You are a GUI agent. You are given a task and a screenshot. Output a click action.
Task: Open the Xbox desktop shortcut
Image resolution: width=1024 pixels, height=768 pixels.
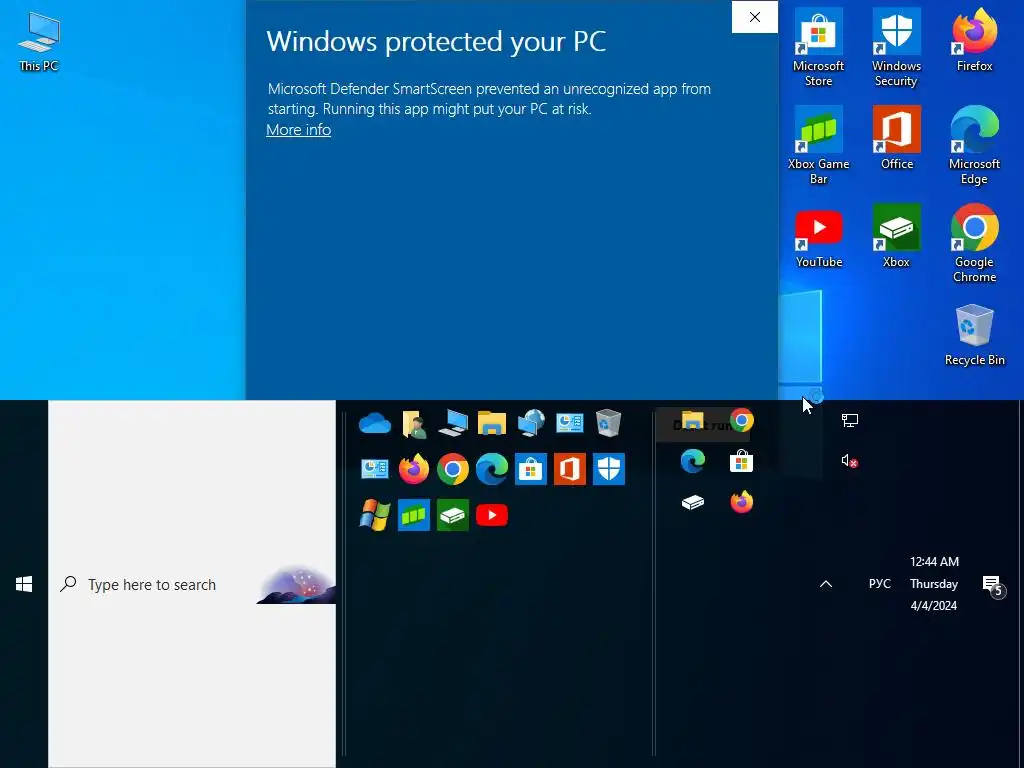click(x=896, y=236)
